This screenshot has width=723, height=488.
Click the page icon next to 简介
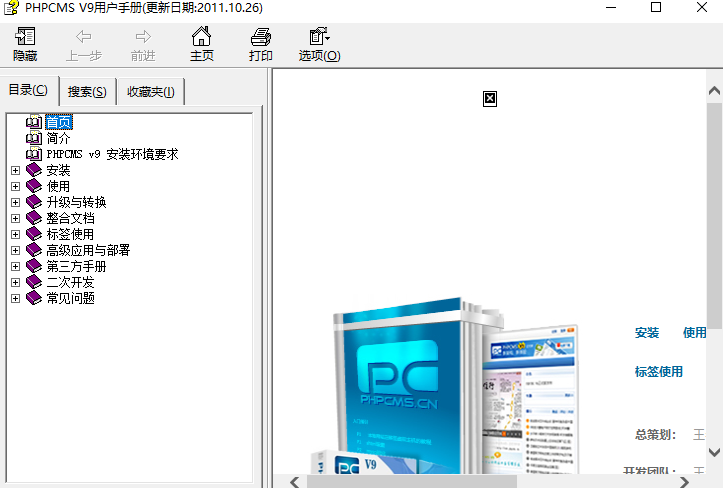[x=34, y=138]
